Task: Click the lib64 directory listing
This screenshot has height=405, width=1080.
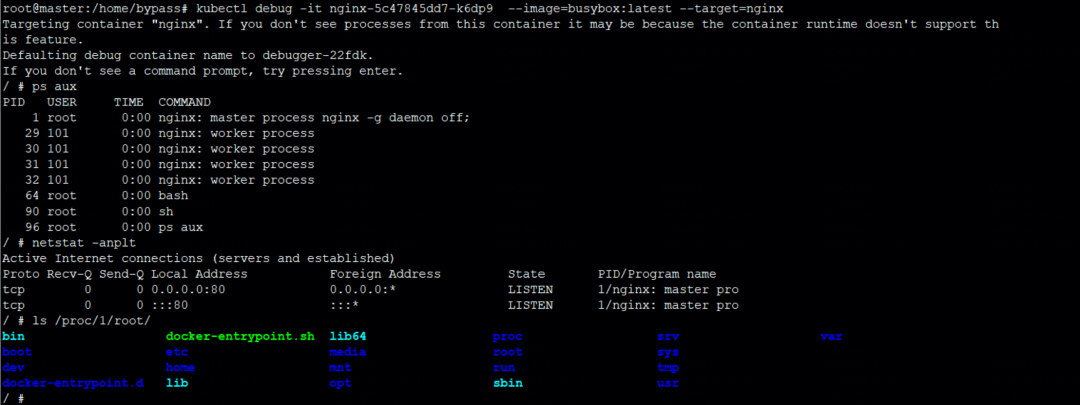Action: pos(348,337)
